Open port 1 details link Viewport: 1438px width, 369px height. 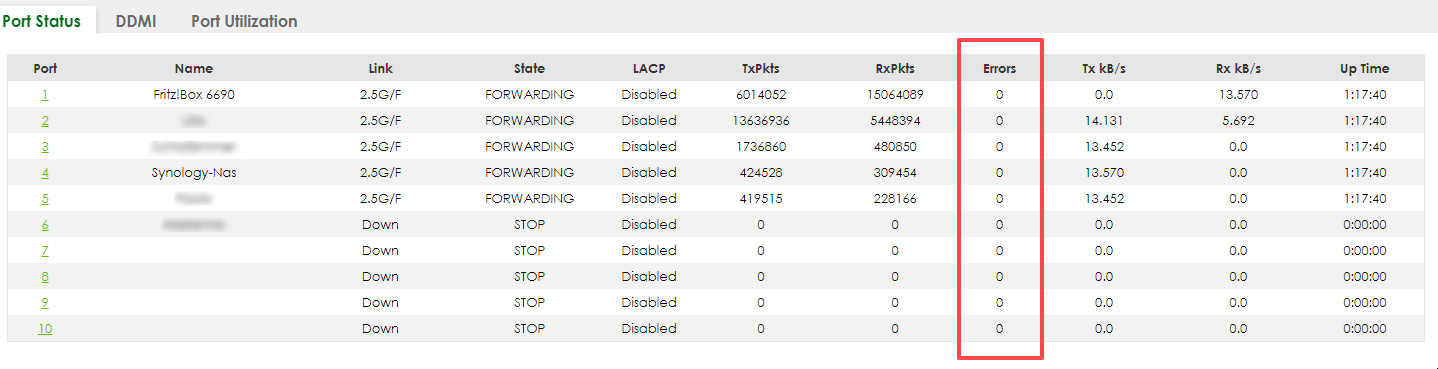tap(45, 95)
